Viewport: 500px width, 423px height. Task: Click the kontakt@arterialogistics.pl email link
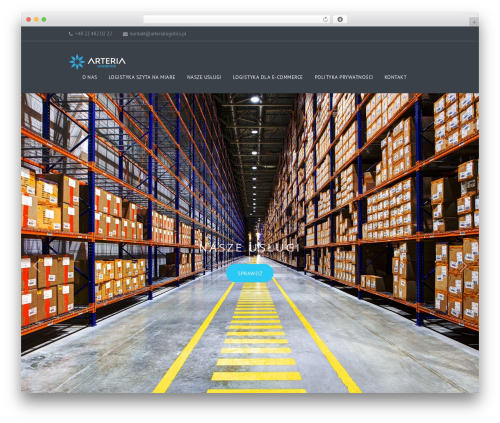(158, 34)
